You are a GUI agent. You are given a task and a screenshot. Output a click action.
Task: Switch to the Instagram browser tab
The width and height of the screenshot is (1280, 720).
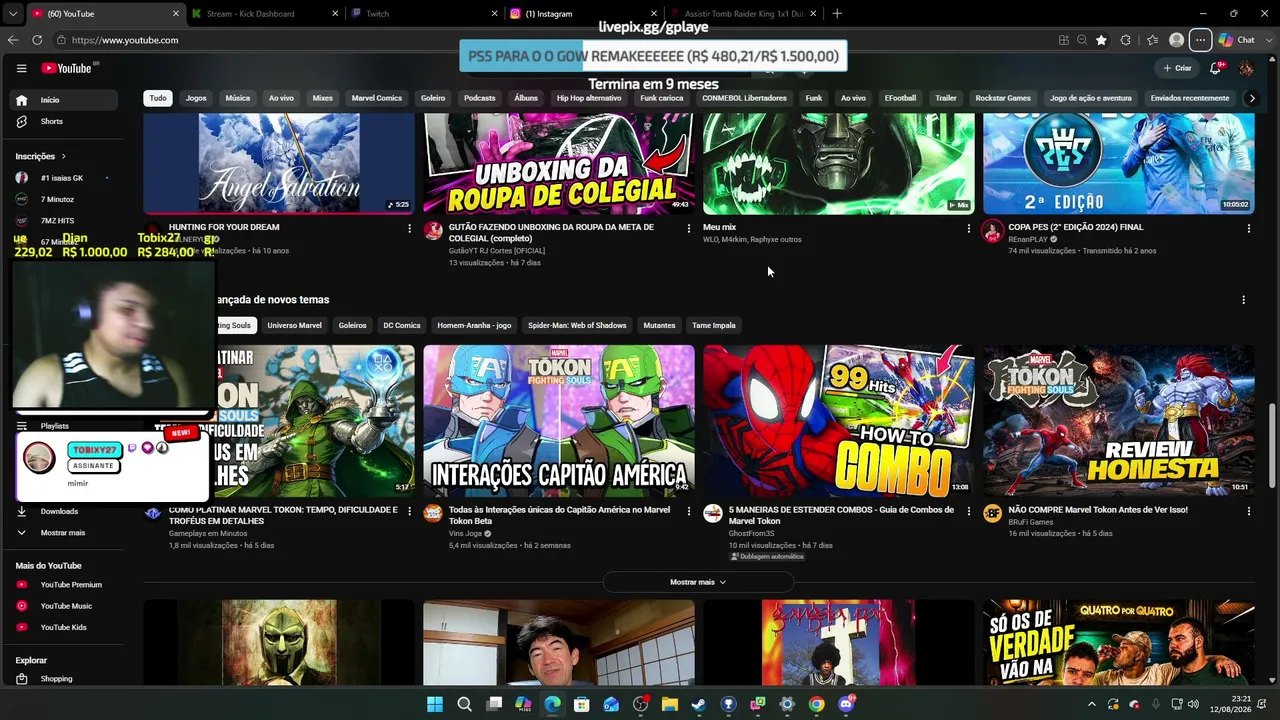(x=584, y=14)
